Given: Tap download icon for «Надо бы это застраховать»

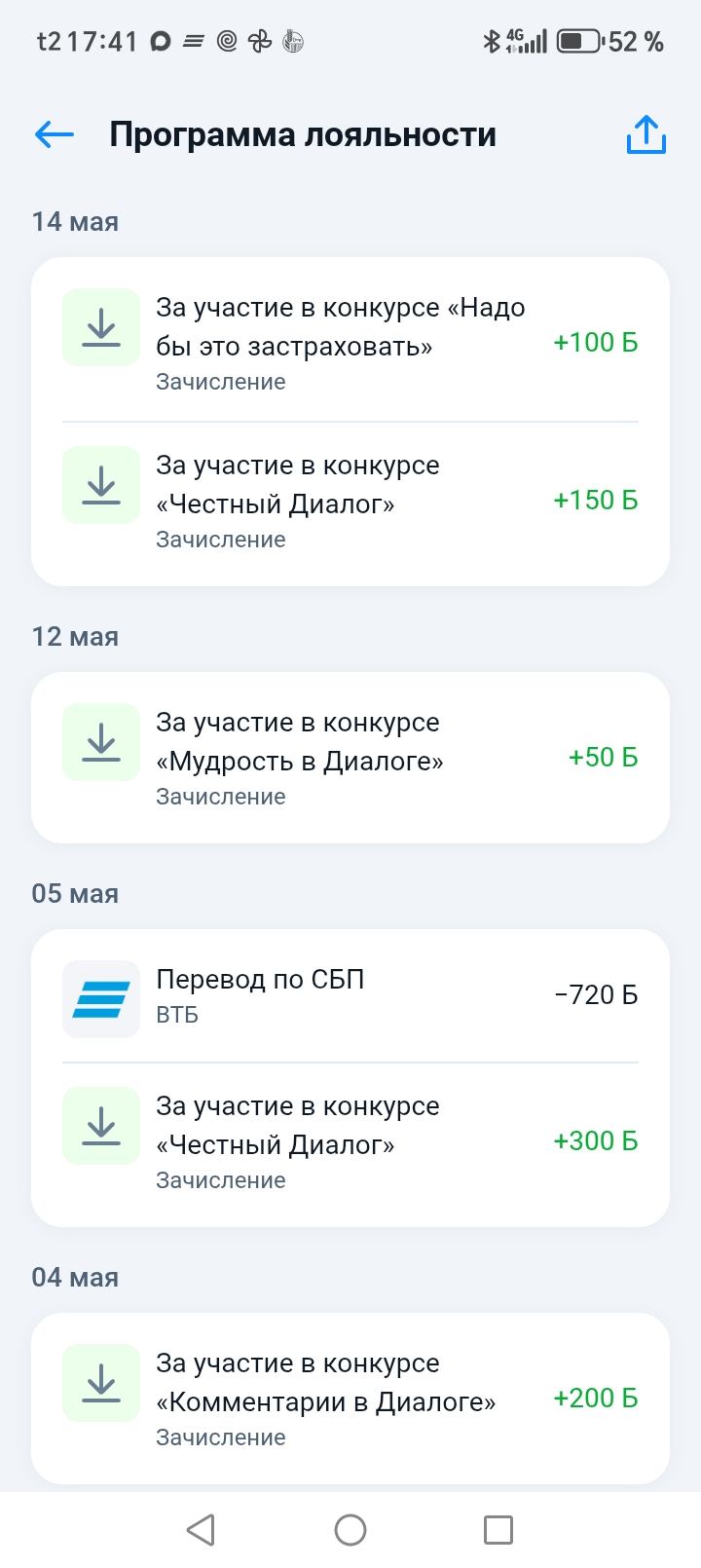Looking at the screenshot, I should (101, 327).
